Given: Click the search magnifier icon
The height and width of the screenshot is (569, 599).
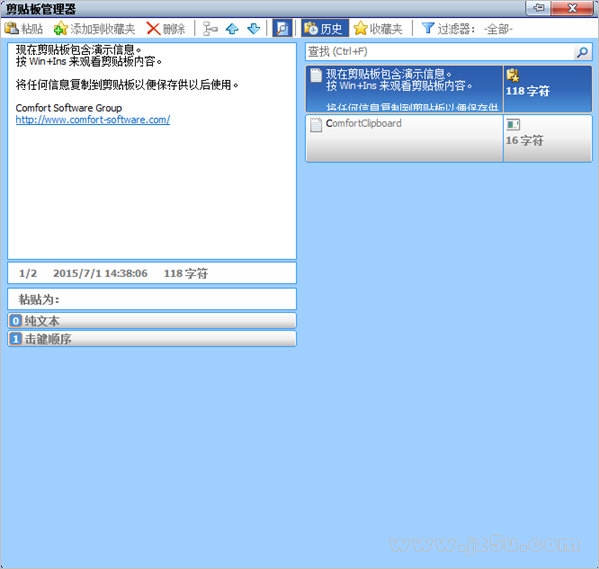Looking at the screenshot, I should click(583, 52).
